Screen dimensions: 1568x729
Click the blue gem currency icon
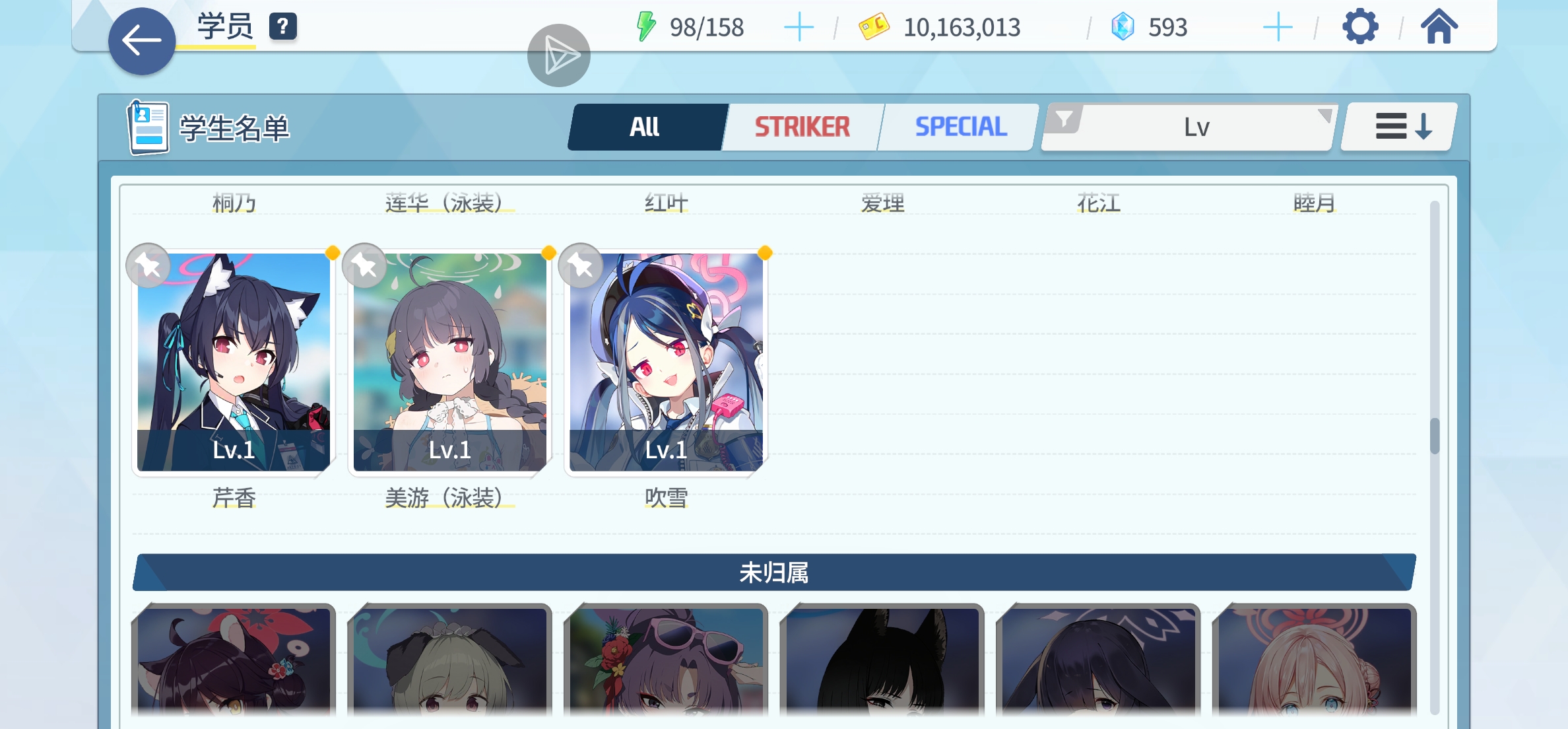point(1123,27)
